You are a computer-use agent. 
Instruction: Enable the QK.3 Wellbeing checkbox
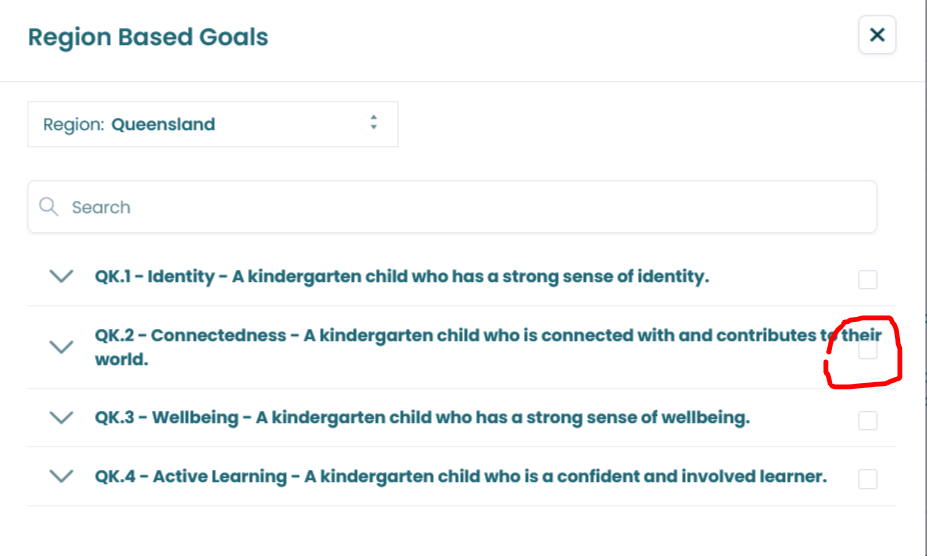(868, 421)
